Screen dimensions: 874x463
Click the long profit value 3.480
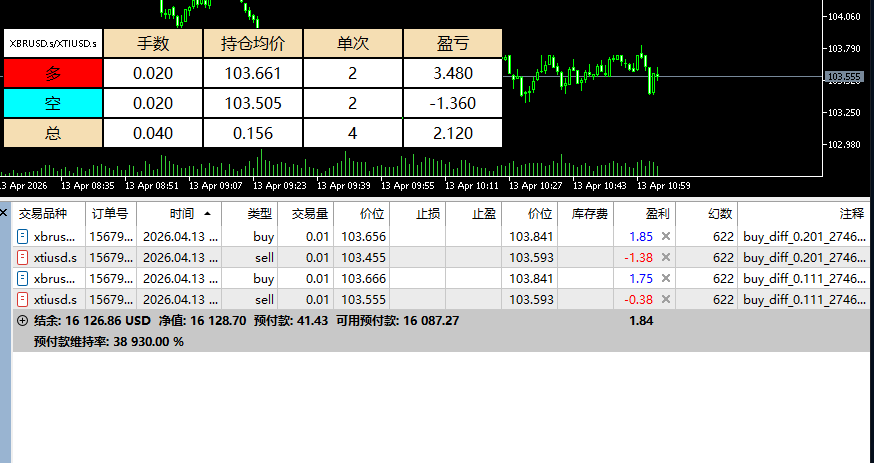point(453,74)
